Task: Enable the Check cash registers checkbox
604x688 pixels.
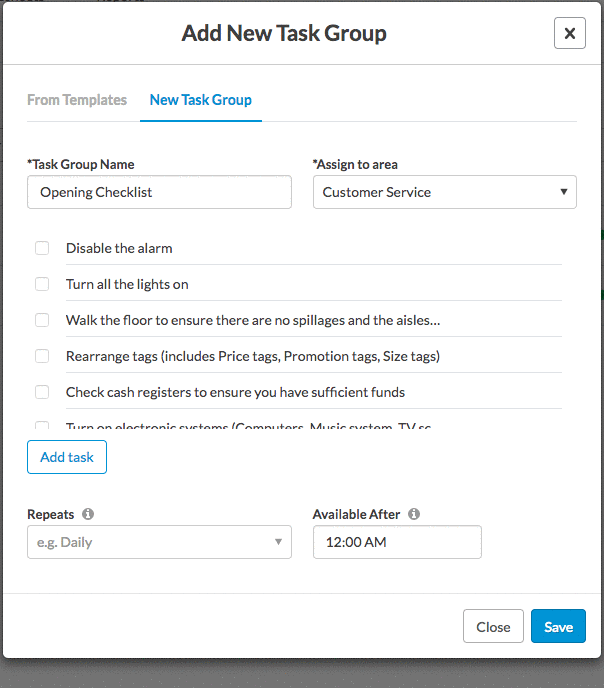Action: [42, 392]
